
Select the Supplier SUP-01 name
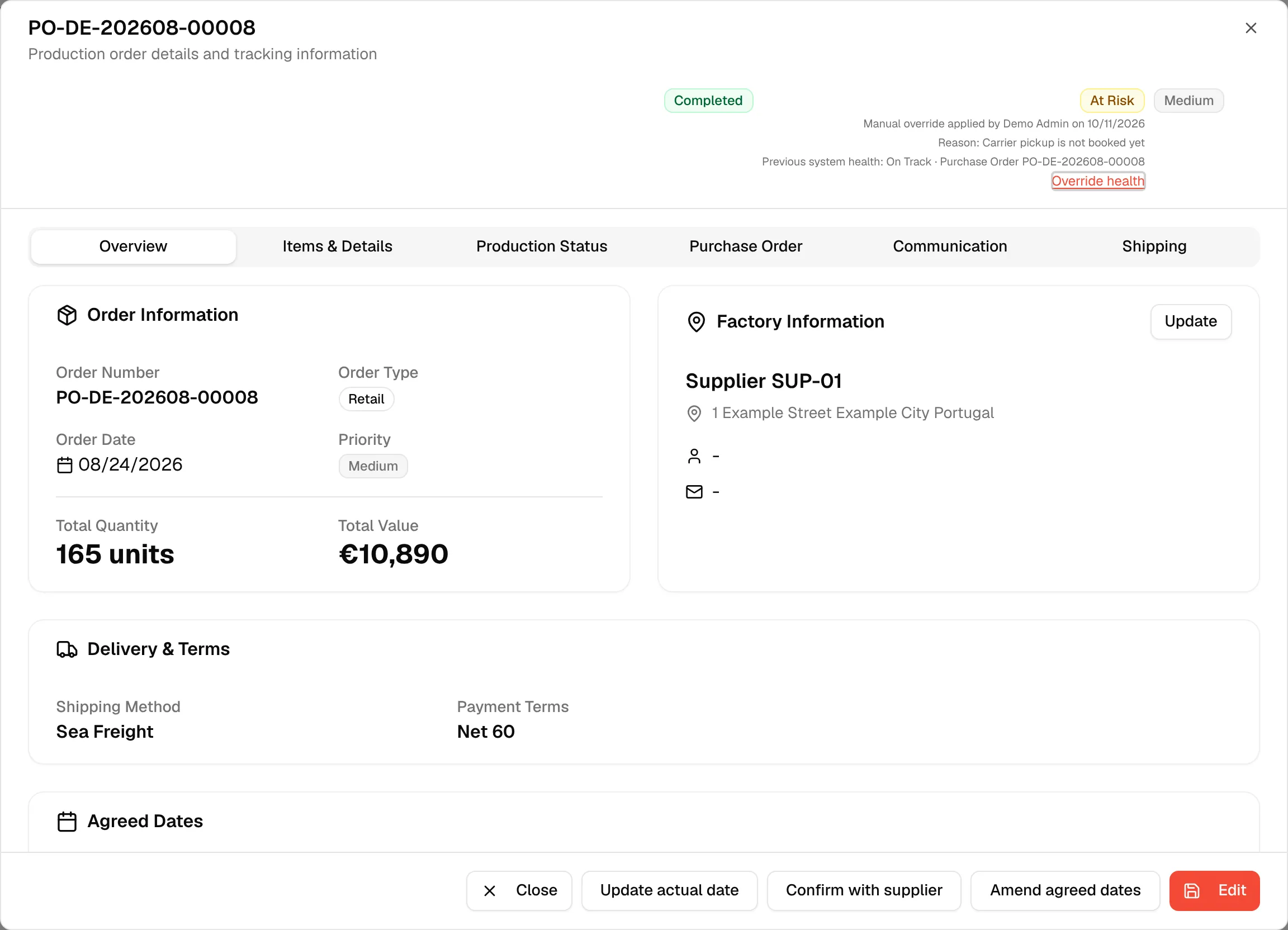(x=763, y=381)
